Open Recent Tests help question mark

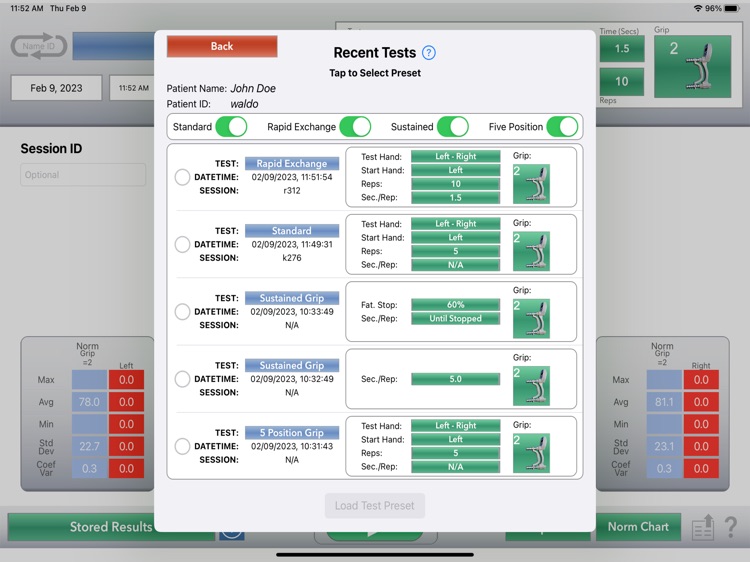tap(429, 53)
